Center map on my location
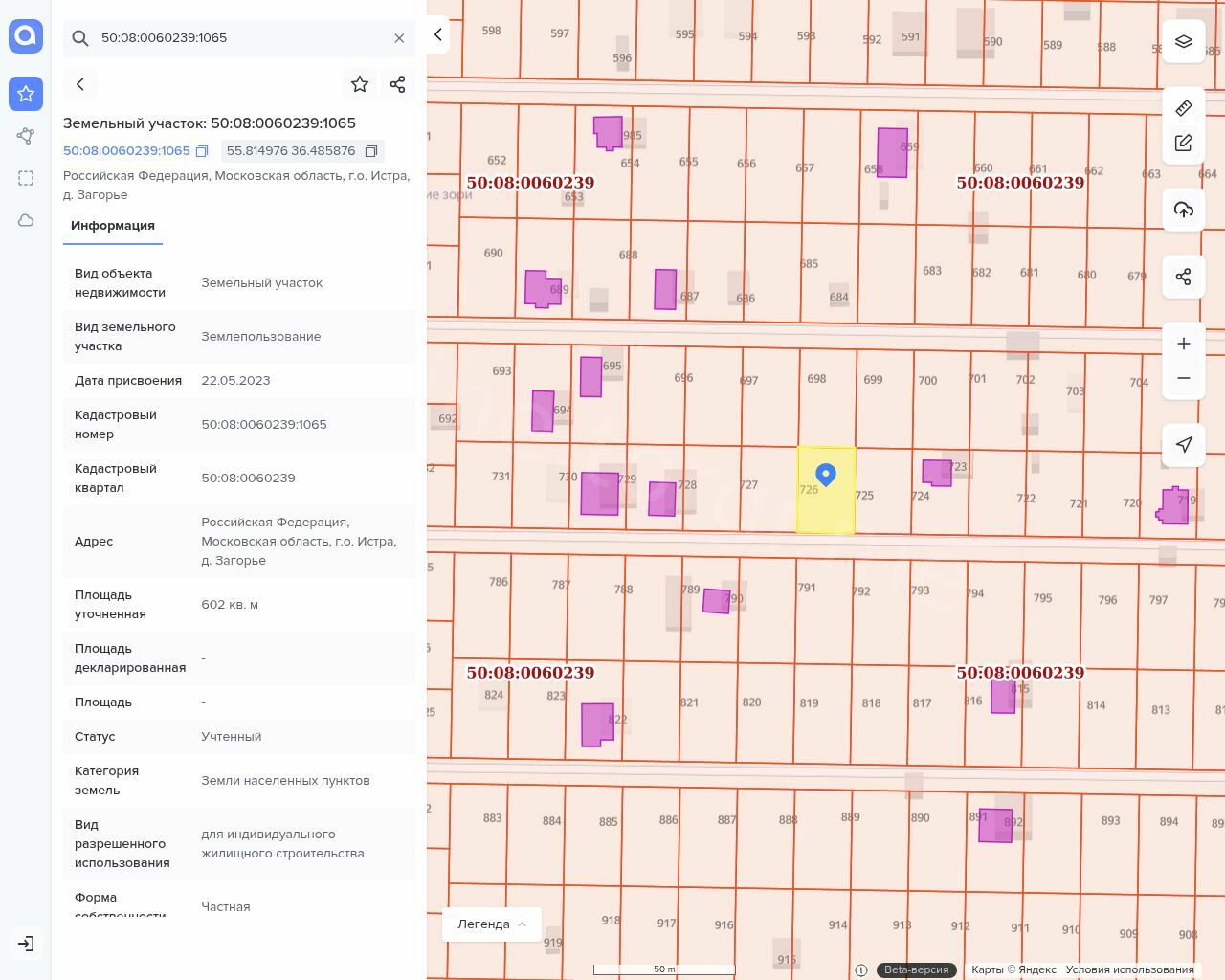 (1183, 444)
